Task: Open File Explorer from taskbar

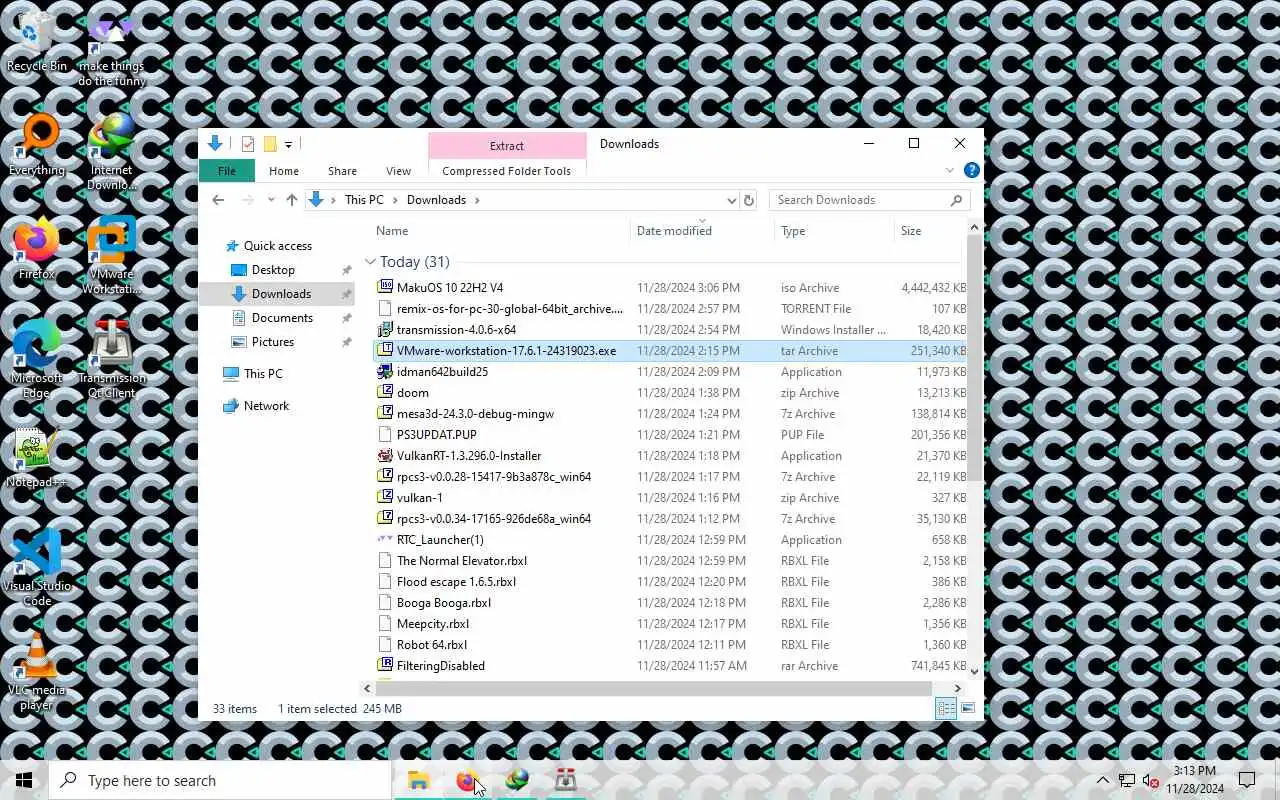Action: (418, 780)
